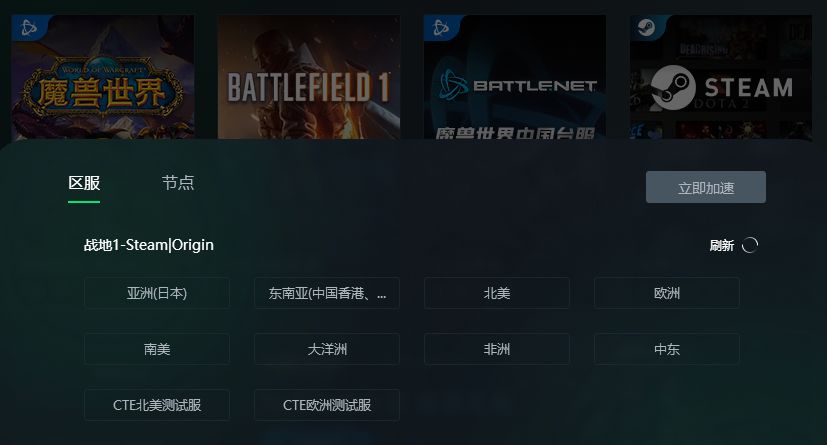Viewport: 827px width, 445px height.
Task: Pick the 大洋洲 server region
Action: 327,349
